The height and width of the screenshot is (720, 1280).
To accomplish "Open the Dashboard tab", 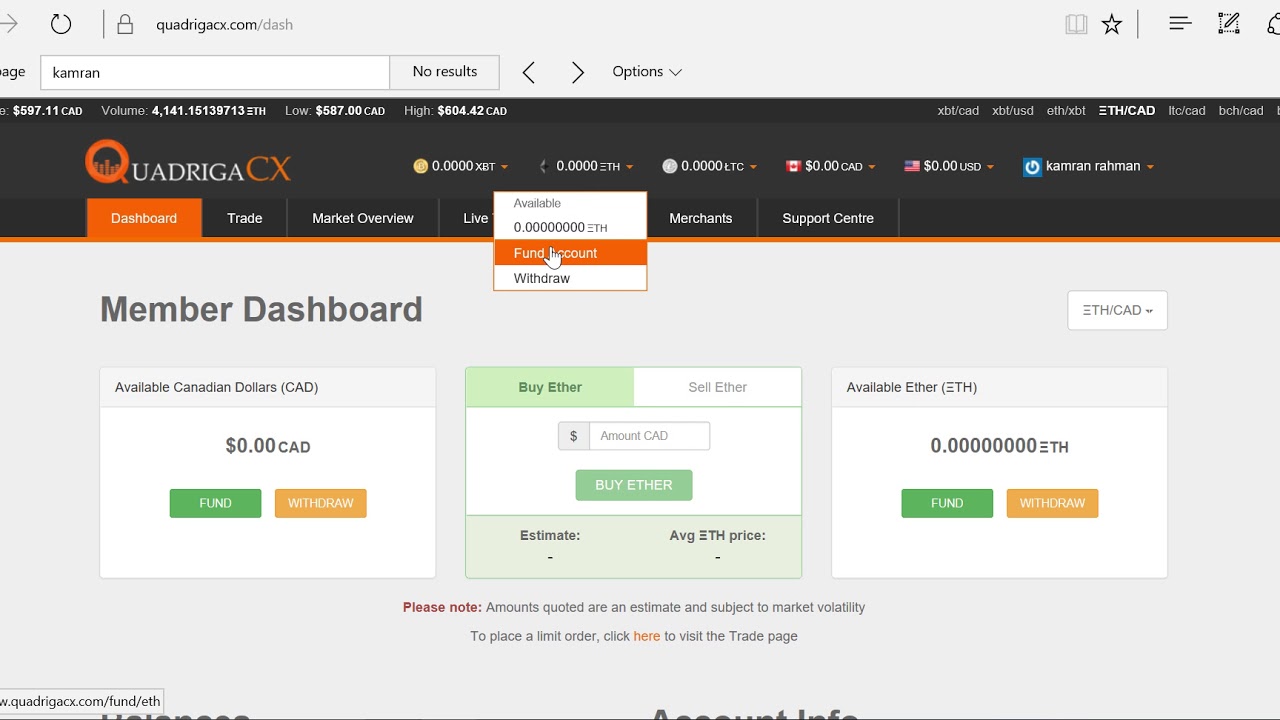I will pyautogui.click(x=144, y=218).
